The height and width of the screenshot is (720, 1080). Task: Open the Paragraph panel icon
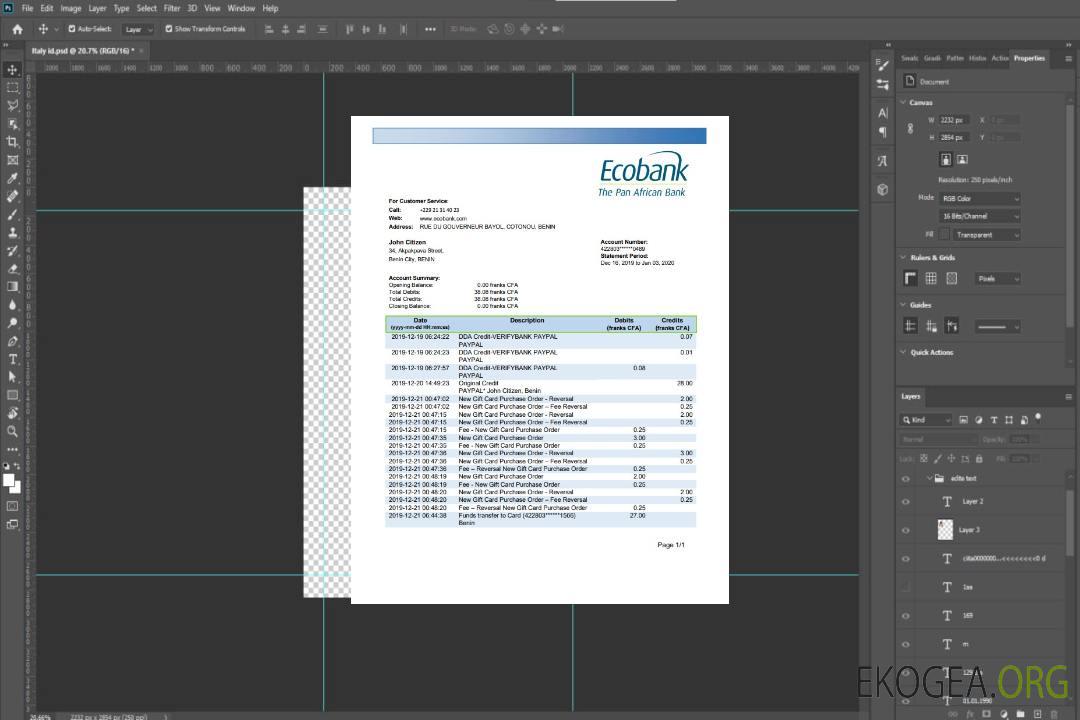pyautogui.click(x=883, y=132)
